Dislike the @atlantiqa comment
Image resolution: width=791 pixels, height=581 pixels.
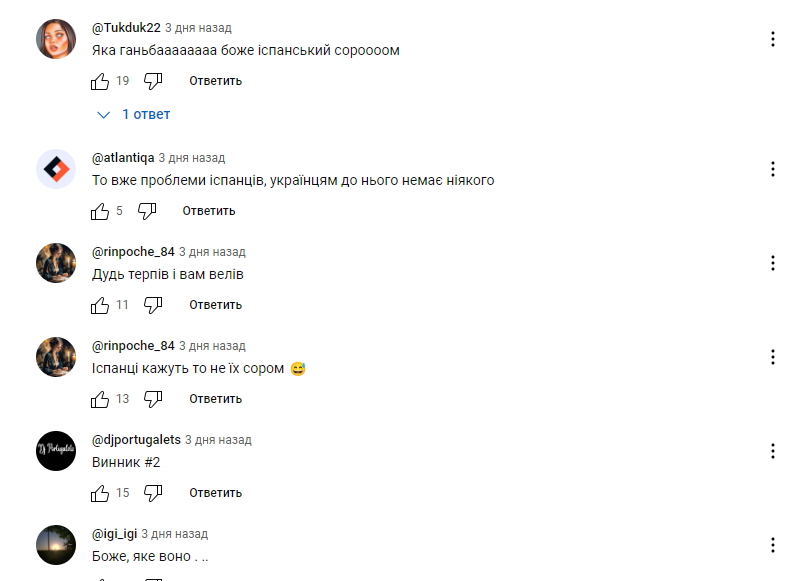coord(147,211)
